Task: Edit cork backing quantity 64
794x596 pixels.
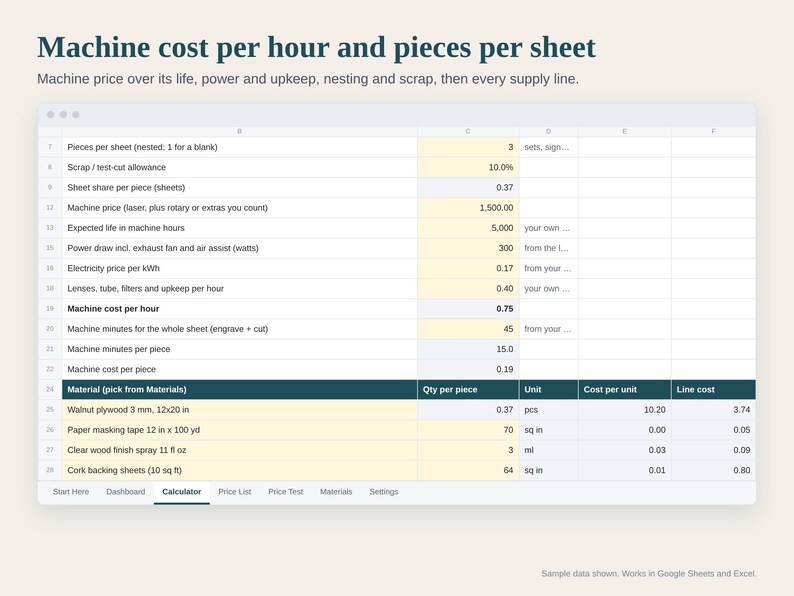Action: tap(468, 470)
